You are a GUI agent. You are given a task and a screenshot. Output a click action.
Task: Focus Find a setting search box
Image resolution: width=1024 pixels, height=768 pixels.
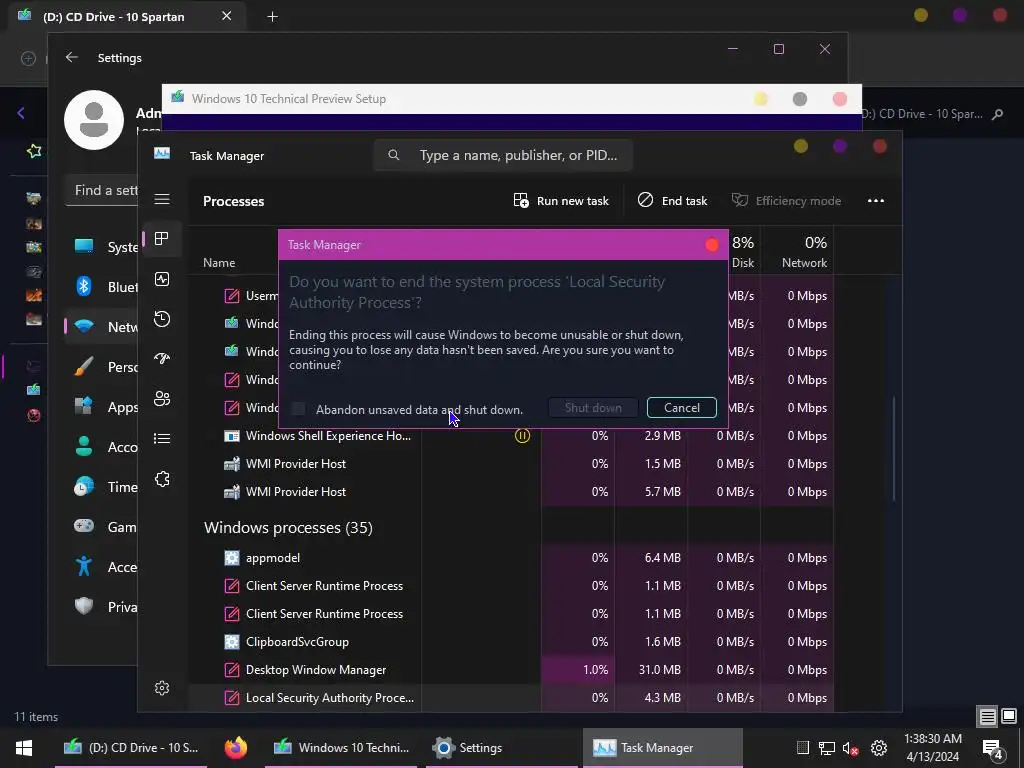(102, 191)
